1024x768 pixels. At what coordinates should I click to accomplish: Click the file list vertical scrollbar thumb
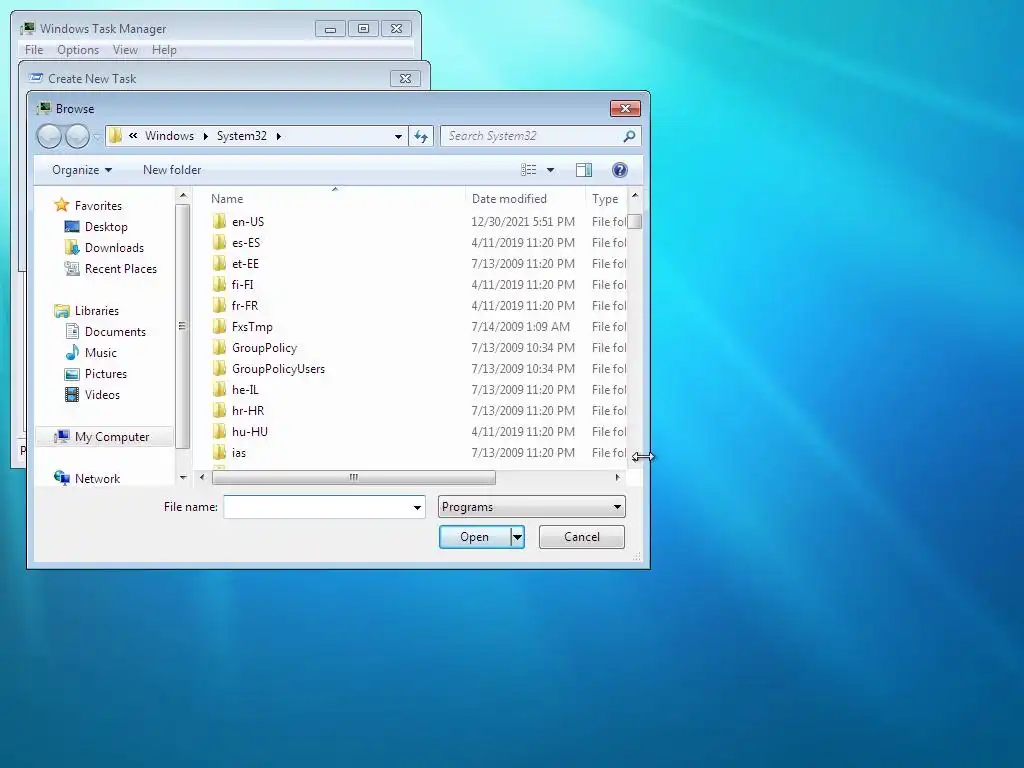point(635,221)
